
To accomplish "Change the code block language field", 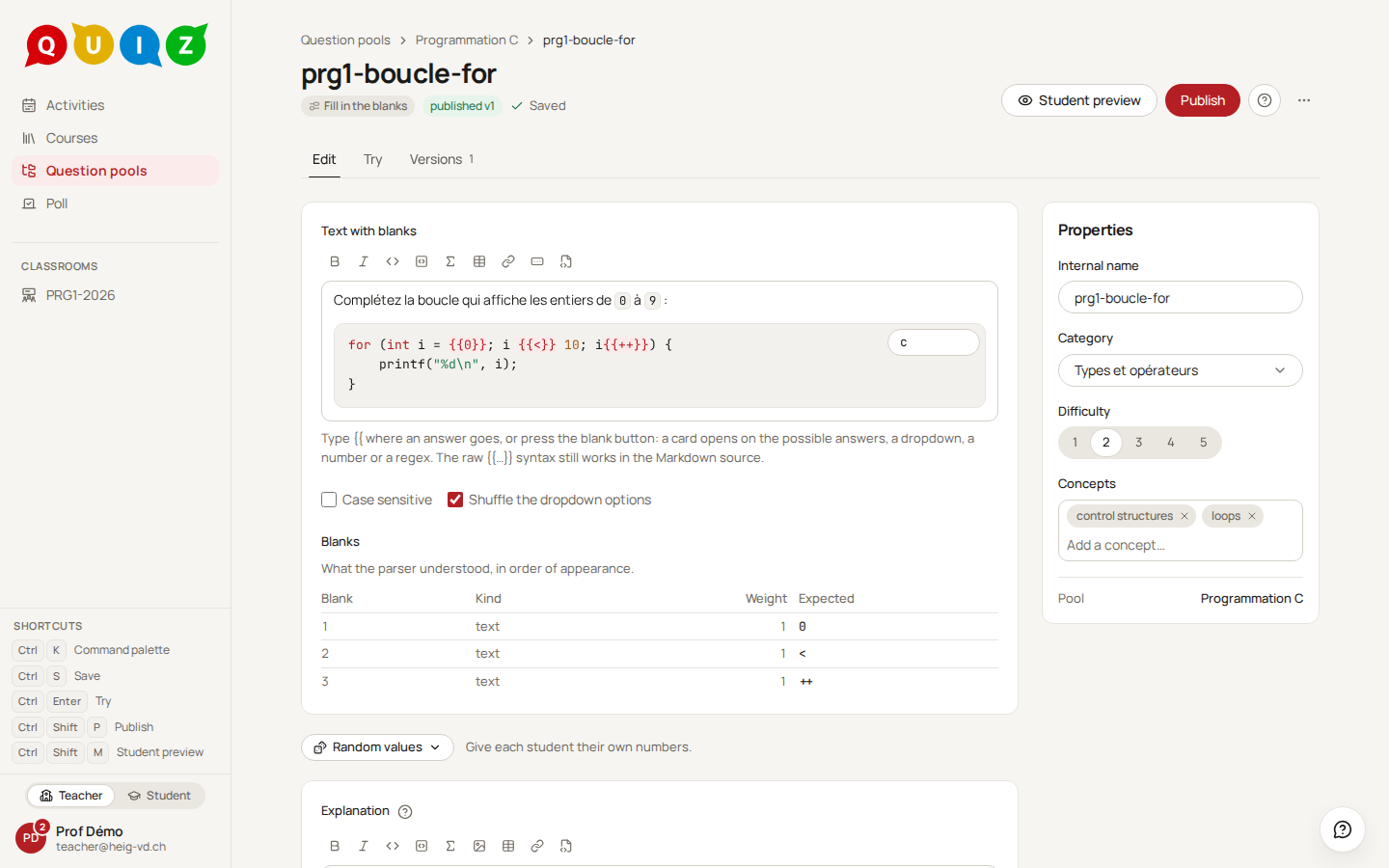I will (933, 342).
